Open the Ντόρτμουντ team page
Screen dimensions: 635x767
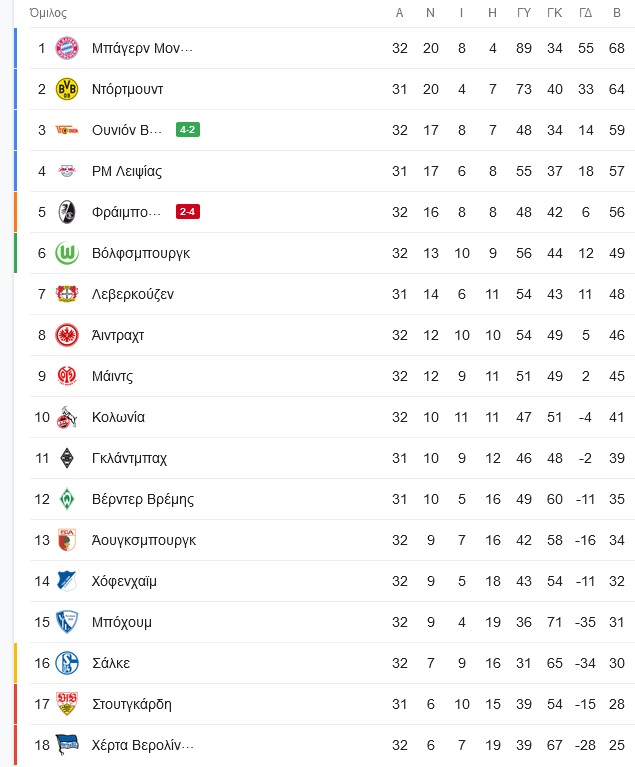[127, 90]
